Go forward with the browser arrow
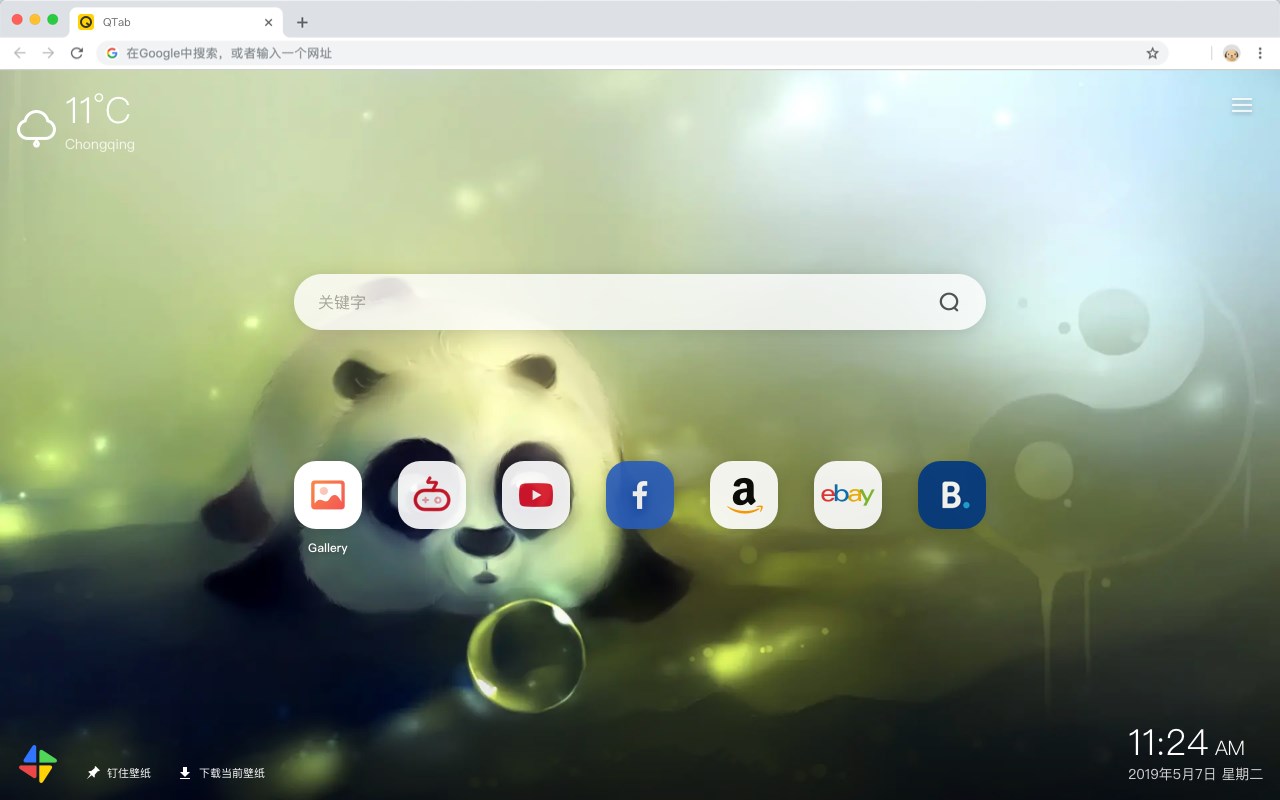The width and height of the screenshot is (1280, 800). point(48,53)
